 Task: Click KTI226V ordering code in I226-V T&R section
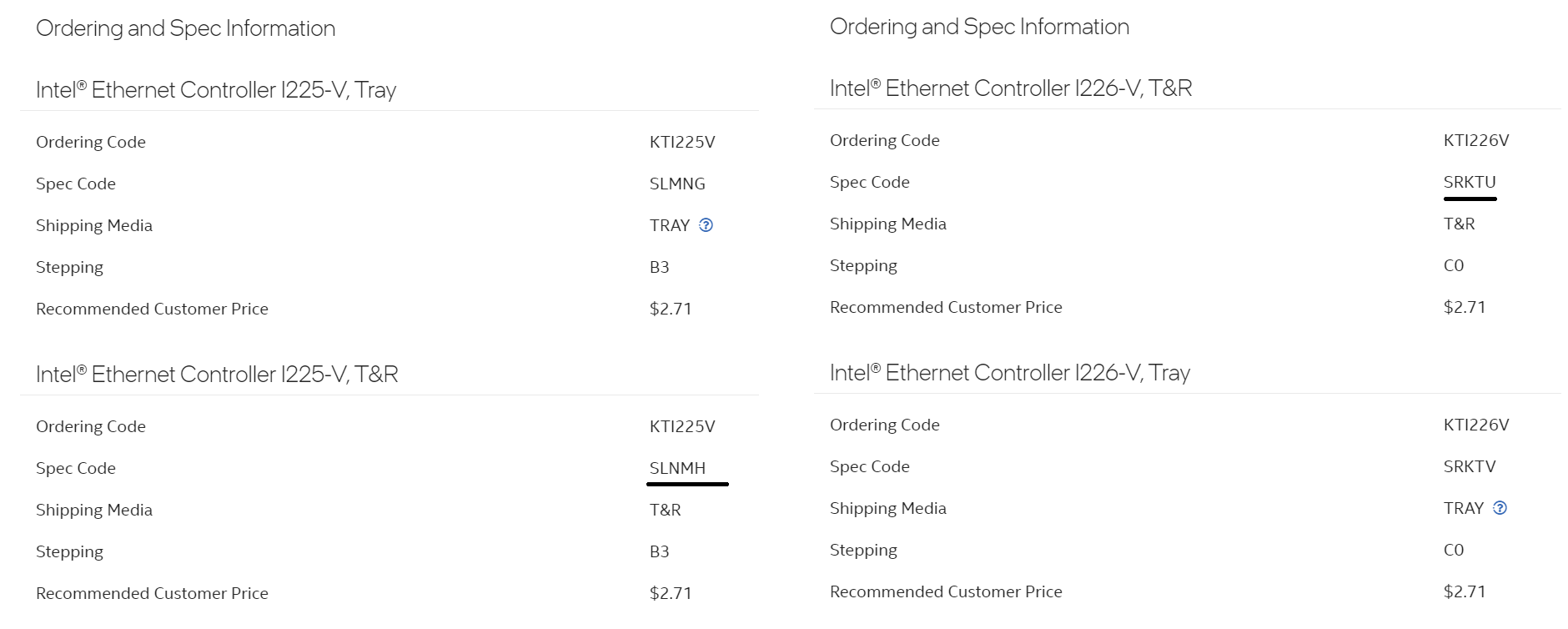(1476, 140)
